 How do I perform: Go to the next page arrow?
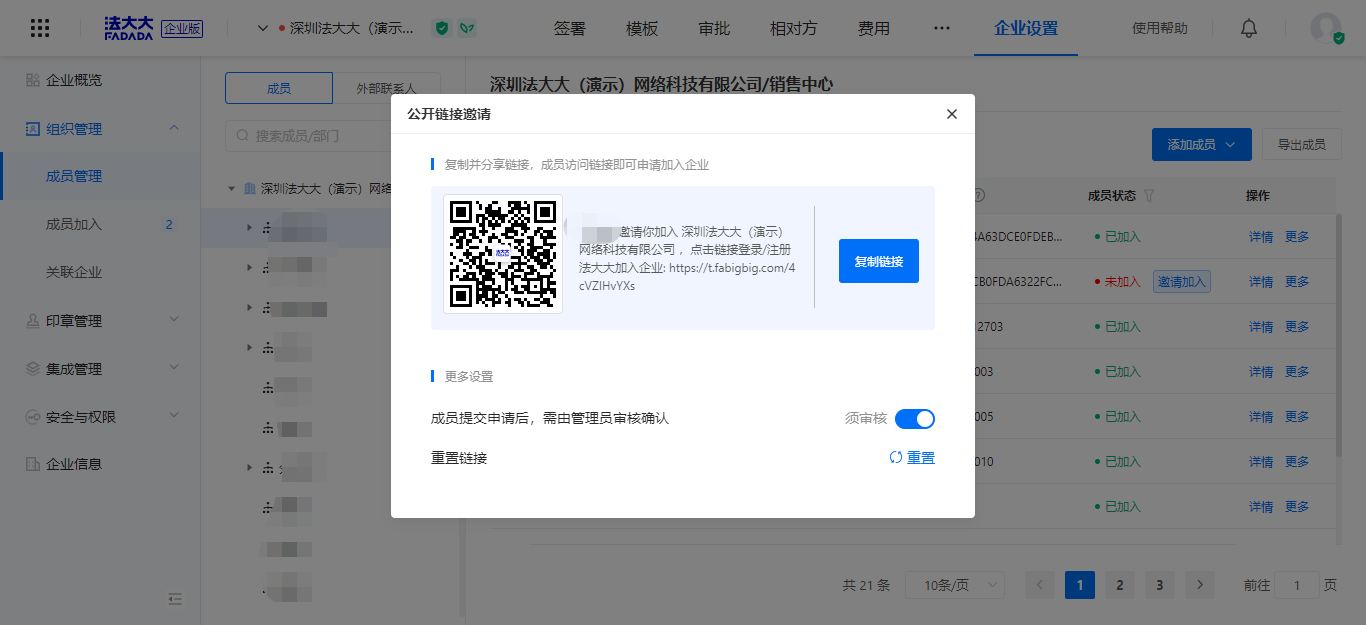tap(1200, 585)
